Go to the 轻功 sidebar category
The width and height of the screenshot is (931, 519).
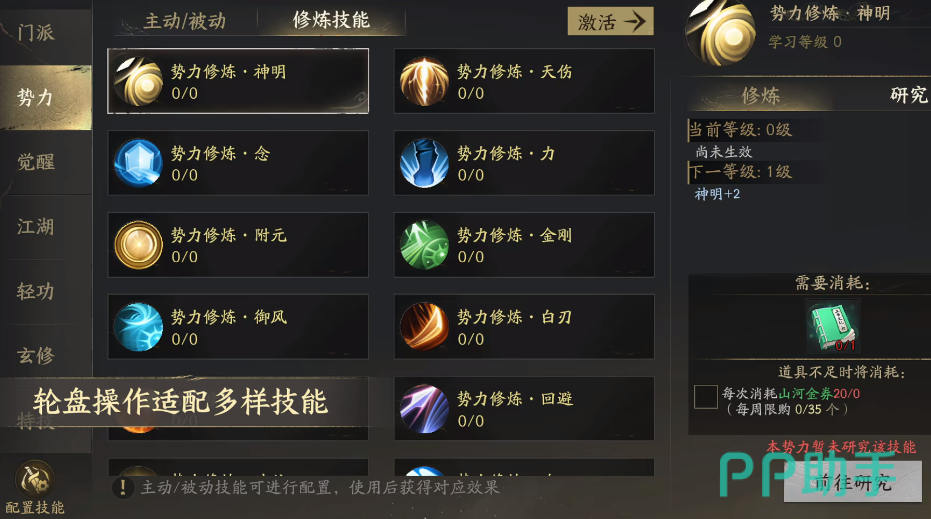tap(36, 291)
